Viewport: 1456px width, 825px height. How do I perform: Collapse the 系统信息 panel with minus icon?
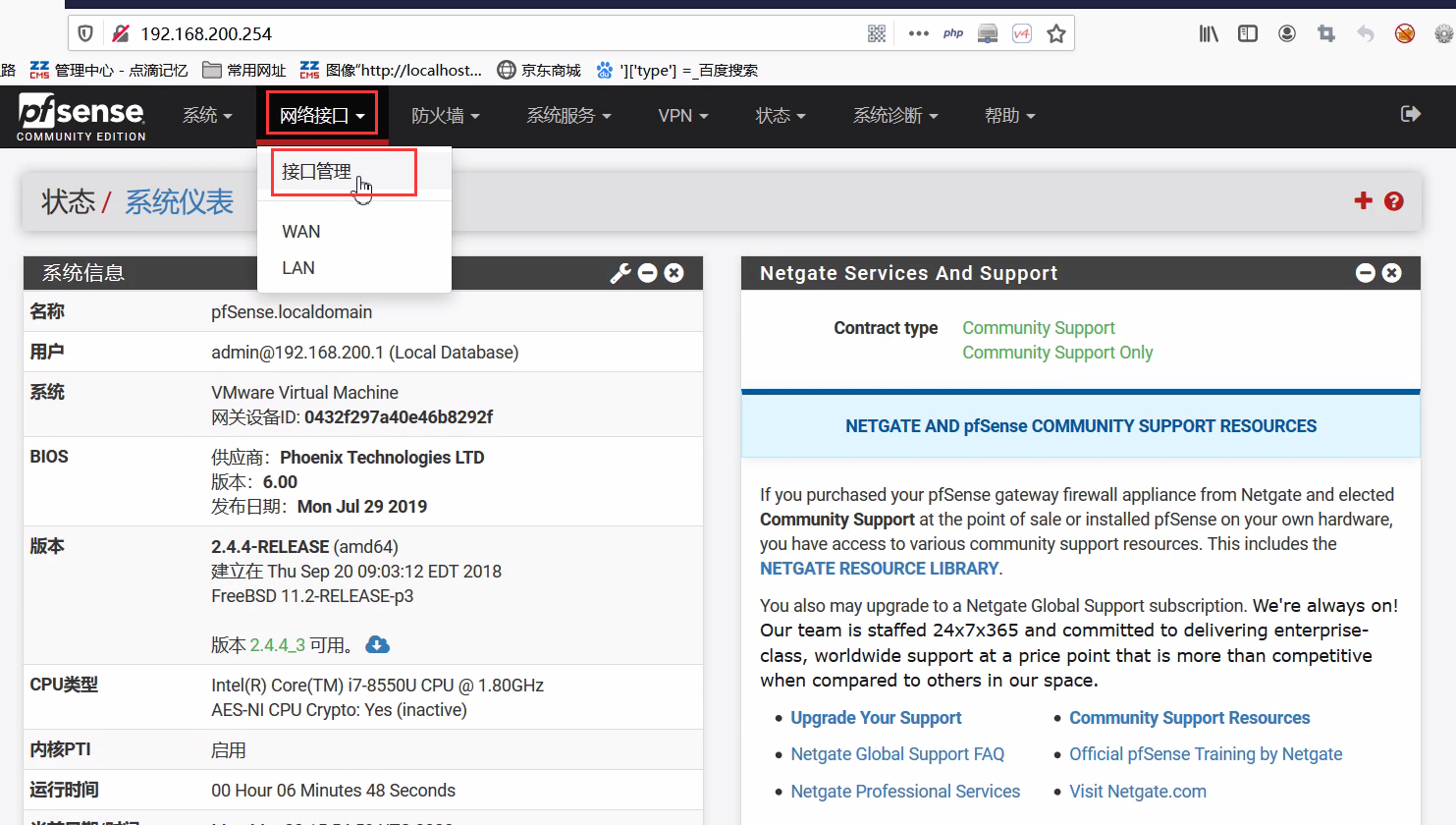[648, 273]
